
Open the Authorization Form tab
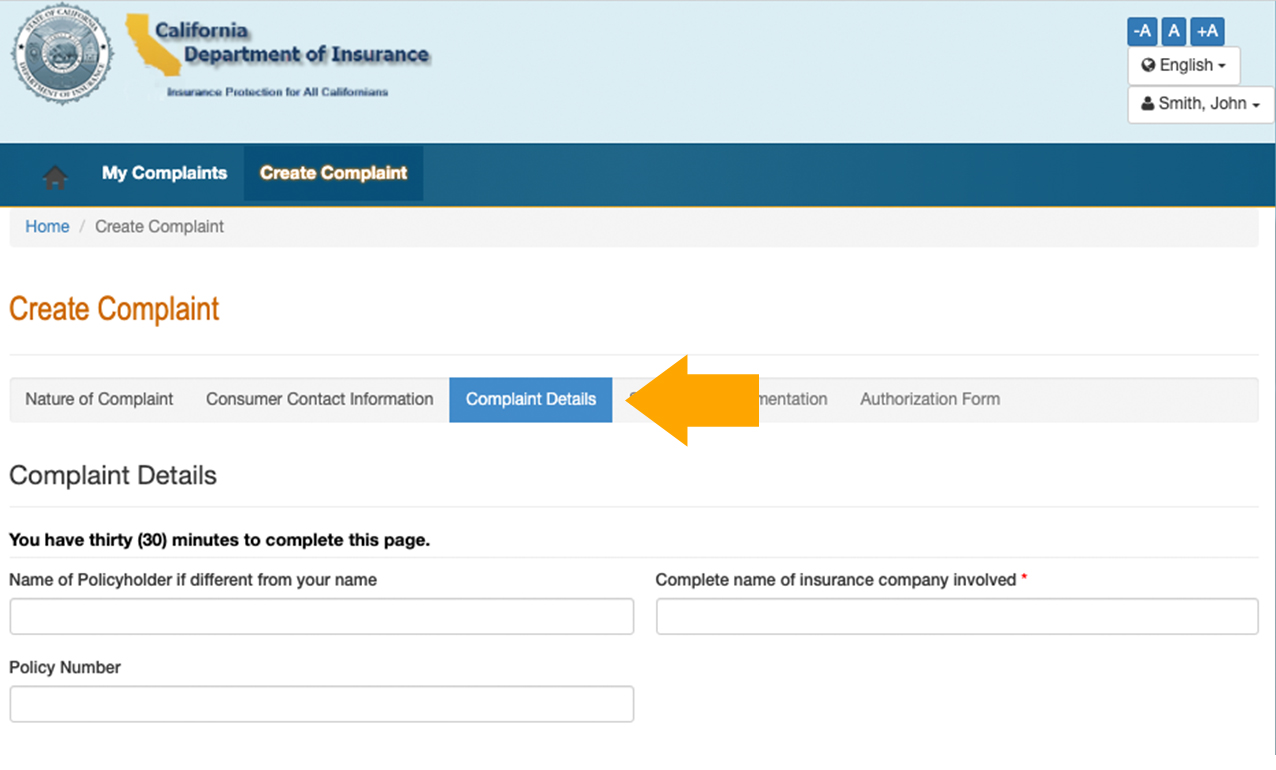pyautogui.click(x=930, y=399)
